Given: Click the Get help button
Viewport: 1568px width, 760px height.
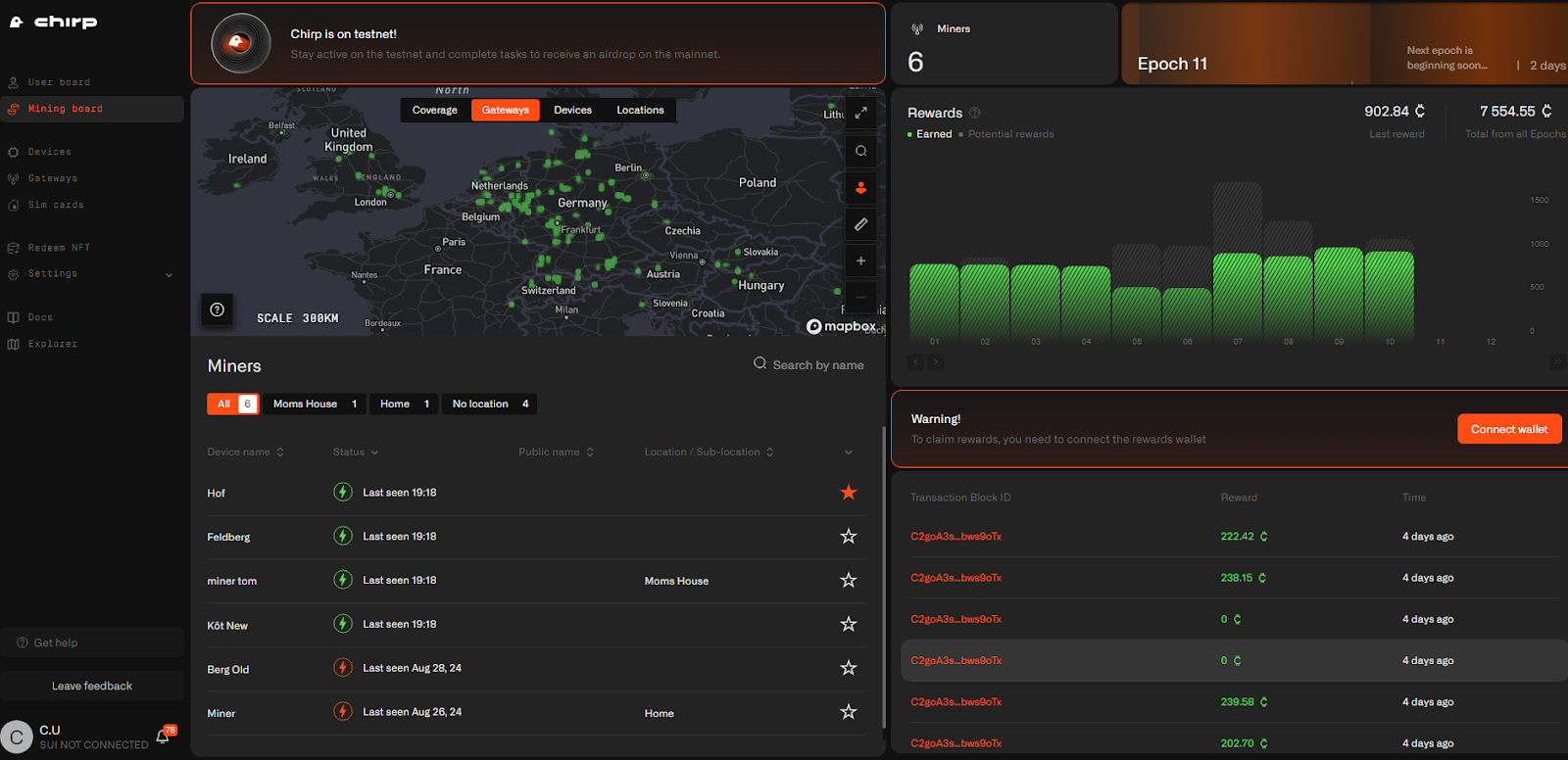Looking at the screenshot, I should coord(92,642).
